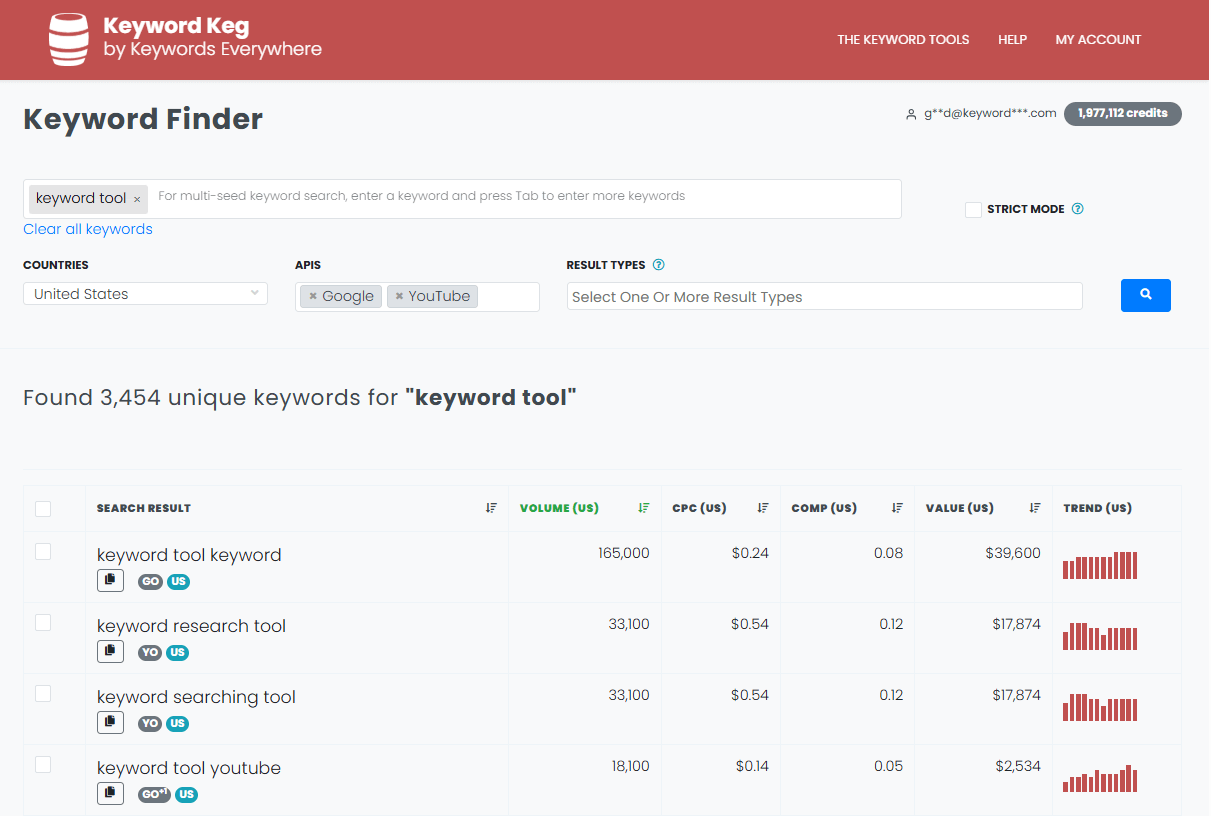Copy 'keyword tool keyword' to clipboard
Image resolution: width=1211 pixels, height=816 pixels.
110,580
